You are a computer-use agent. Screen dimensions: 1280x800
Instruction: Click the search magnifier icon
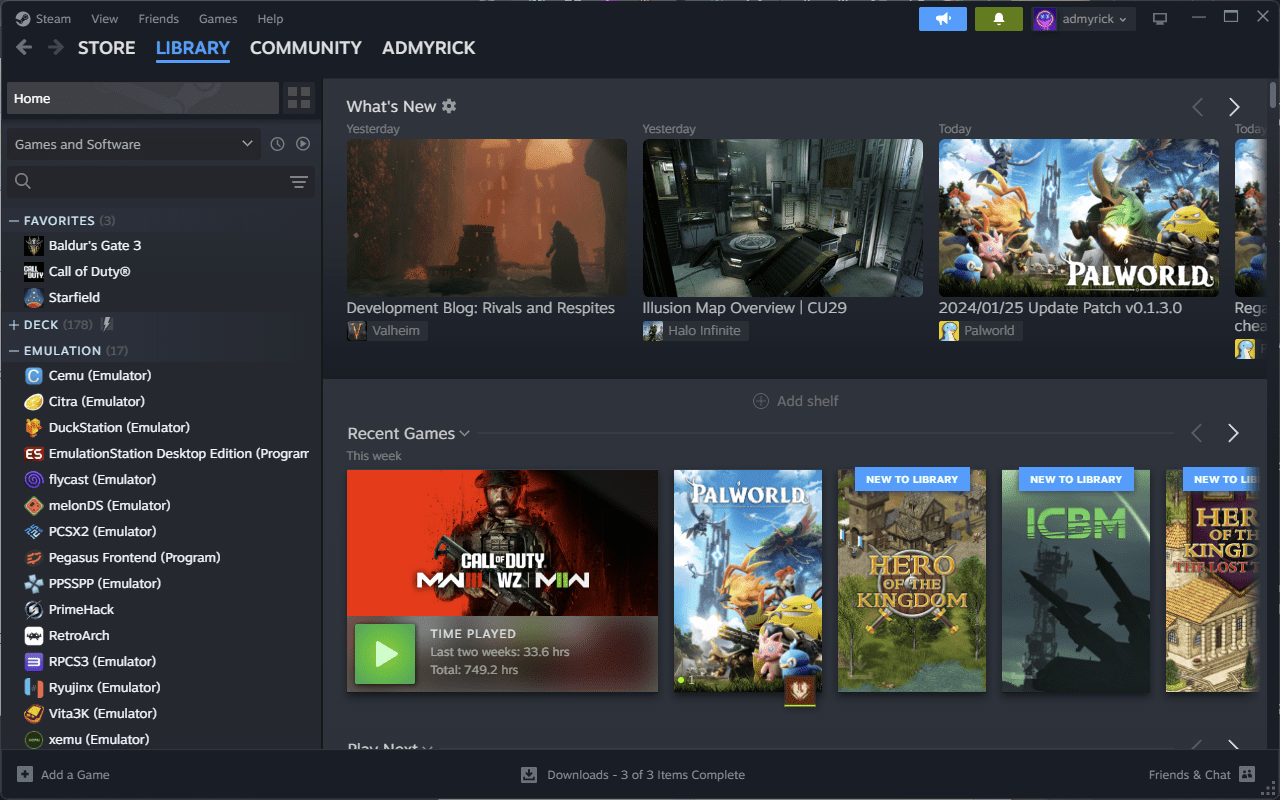23,181
